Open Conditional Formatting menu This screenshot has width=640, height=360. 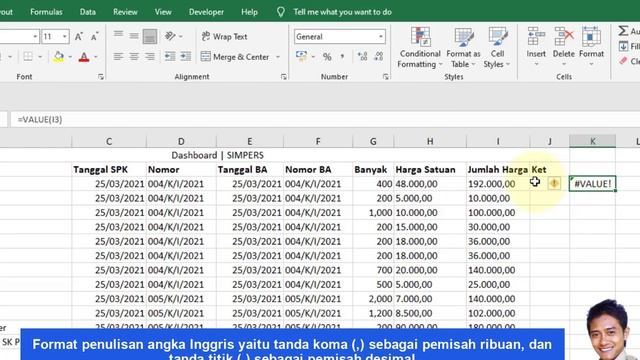point(420,48)
